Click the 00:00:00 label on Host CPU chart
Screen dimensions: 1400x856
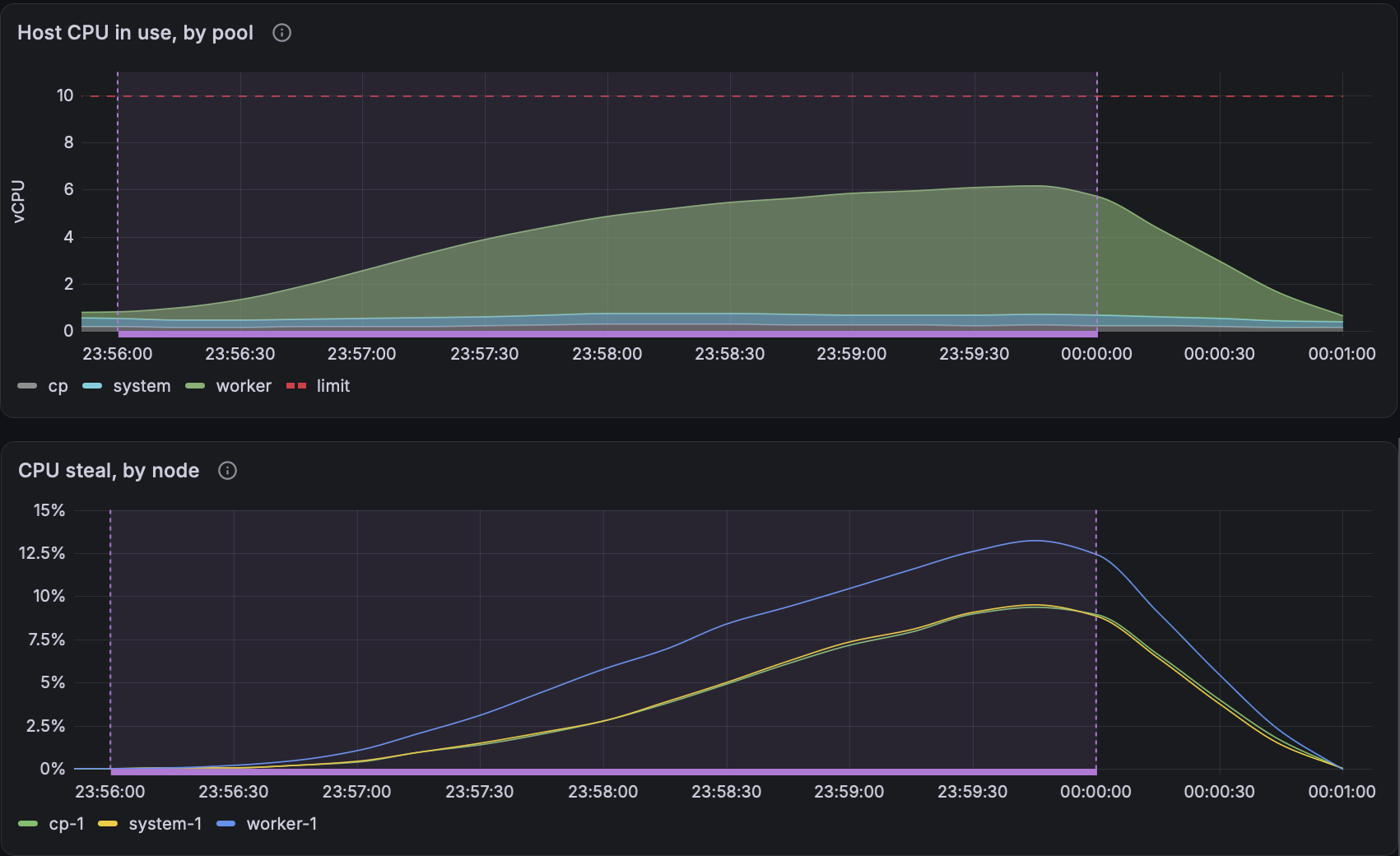[x=1096, y=354]
